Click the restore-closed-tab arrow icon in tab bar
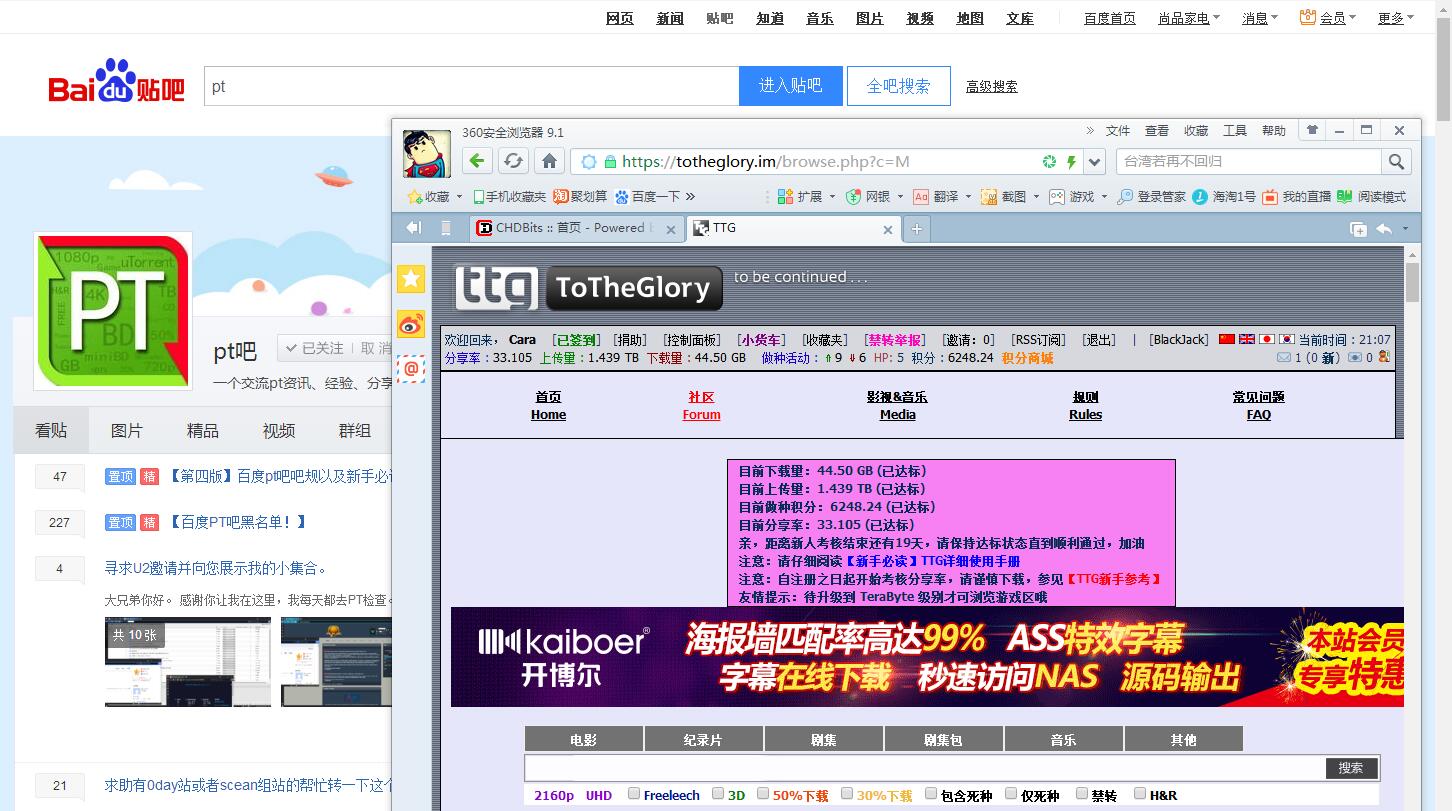Image resolution: width=1452 pixels, height=811 pixels. [1384, 229]
